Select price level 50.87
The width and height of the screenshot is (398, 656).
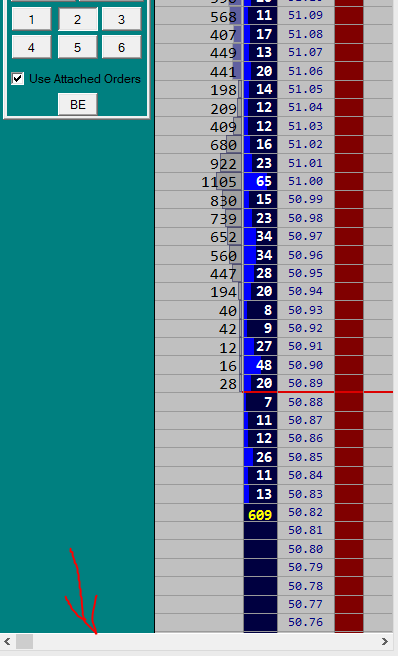(x=306, y=420)
